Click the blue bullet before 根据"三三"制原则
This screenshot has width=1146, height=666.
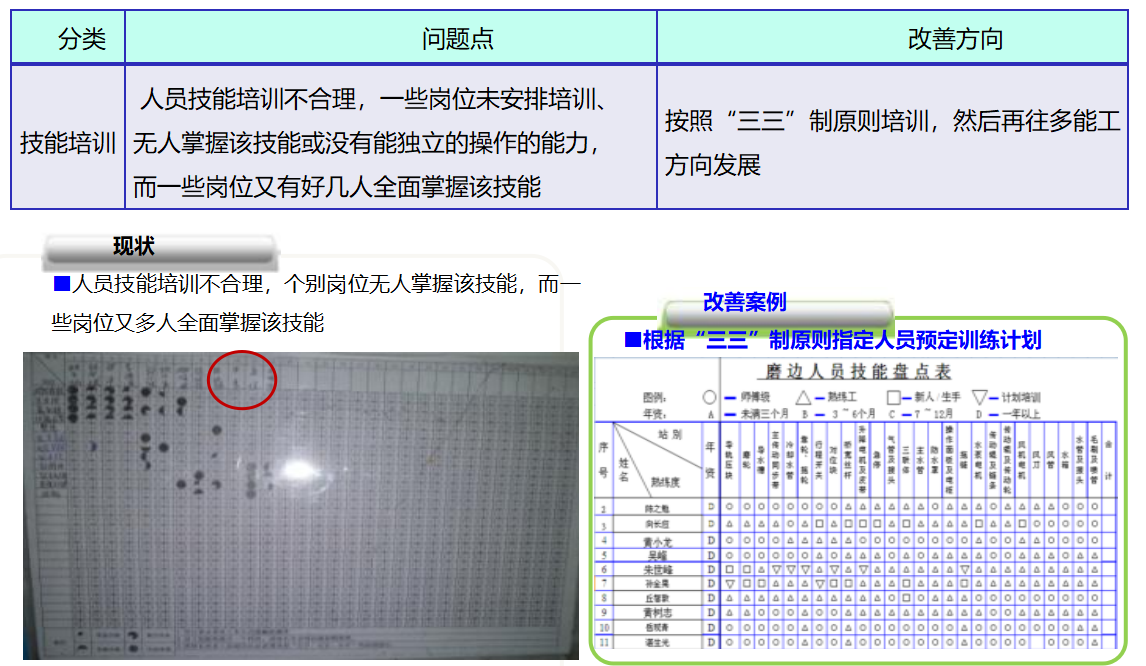coord(632,340)
